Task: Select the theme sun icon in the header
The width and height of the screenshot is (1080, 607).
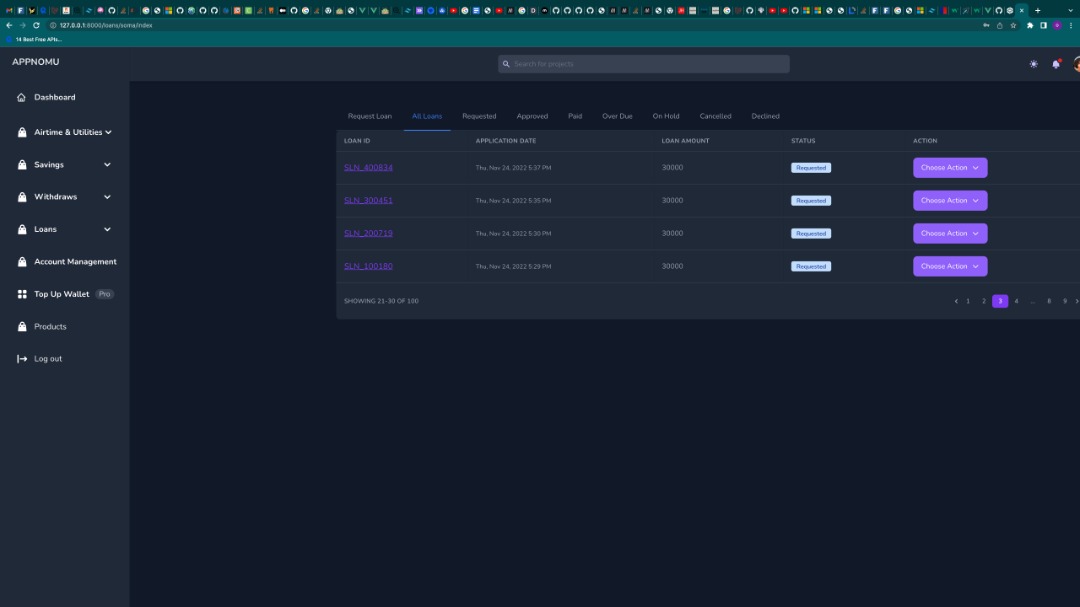Action: [x=1033, y=63]
